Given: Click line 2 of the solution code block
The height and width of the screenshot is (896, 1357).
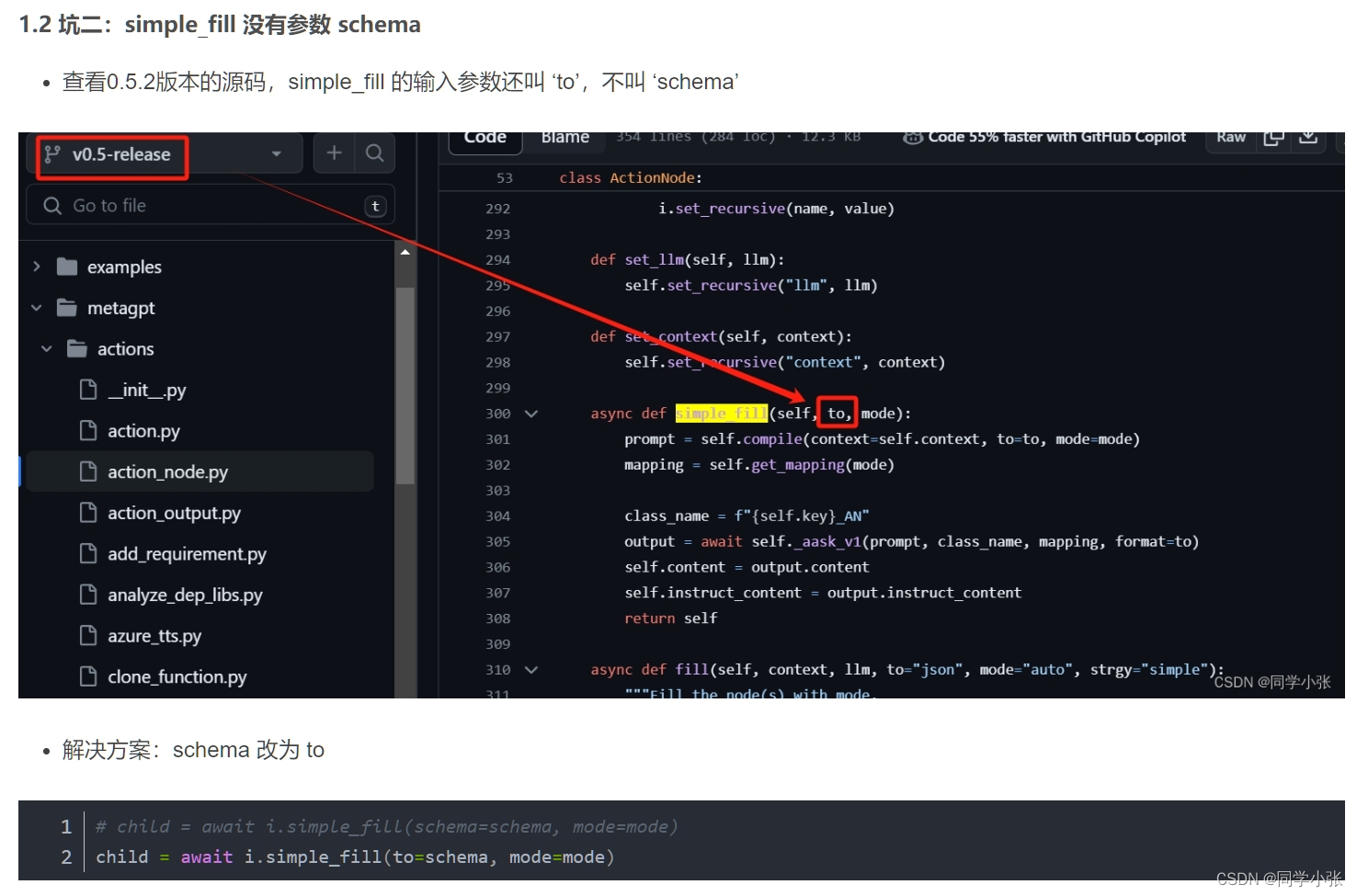Looking at the screenshot, I should [355, 857].
